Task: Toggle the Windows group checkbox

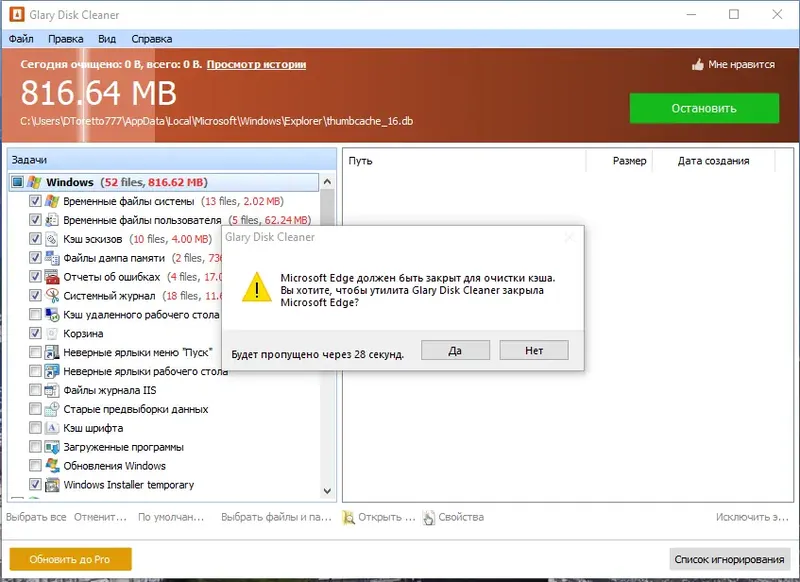Action: coord(18,182)
